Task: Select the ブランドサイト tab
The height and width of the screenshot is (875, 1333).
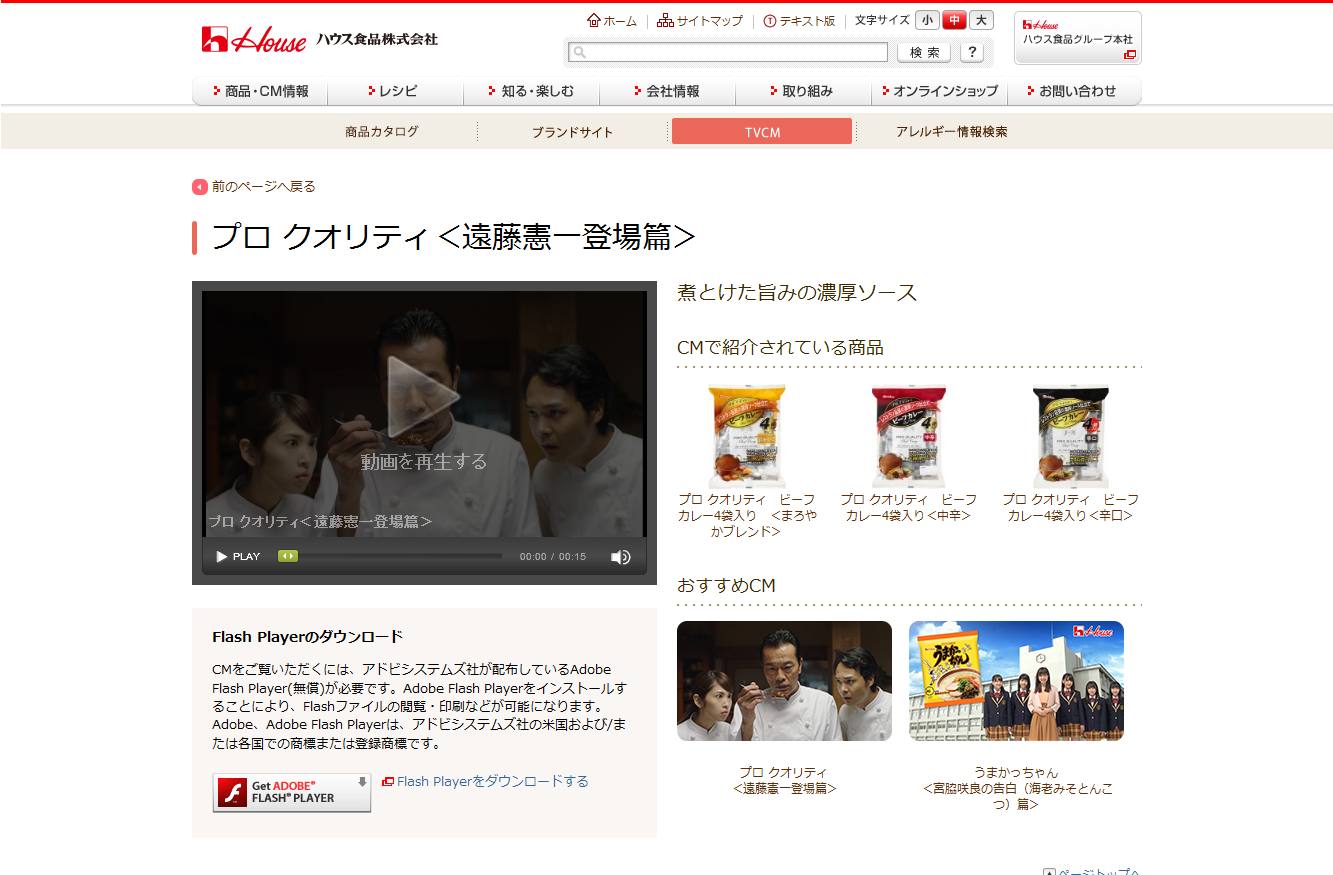Action: [x=572, y=131]
